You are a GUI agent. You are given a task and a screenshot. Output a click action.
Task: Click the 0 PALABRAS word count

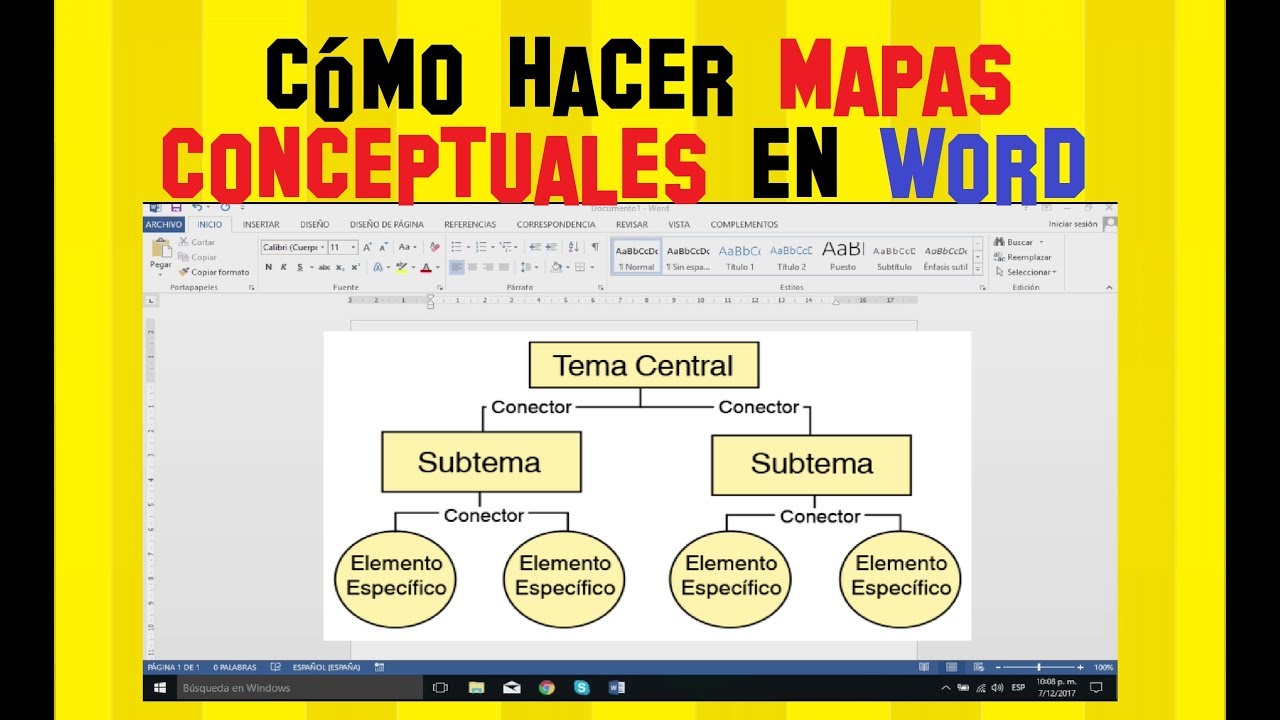(235, 667)
